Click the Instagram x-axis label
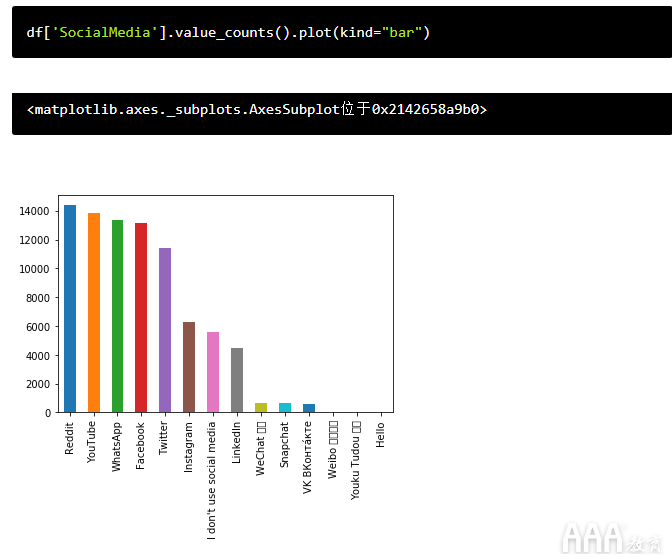Image resolution: width=672 pixels, height=559 pixels. (x=189, y=447)
